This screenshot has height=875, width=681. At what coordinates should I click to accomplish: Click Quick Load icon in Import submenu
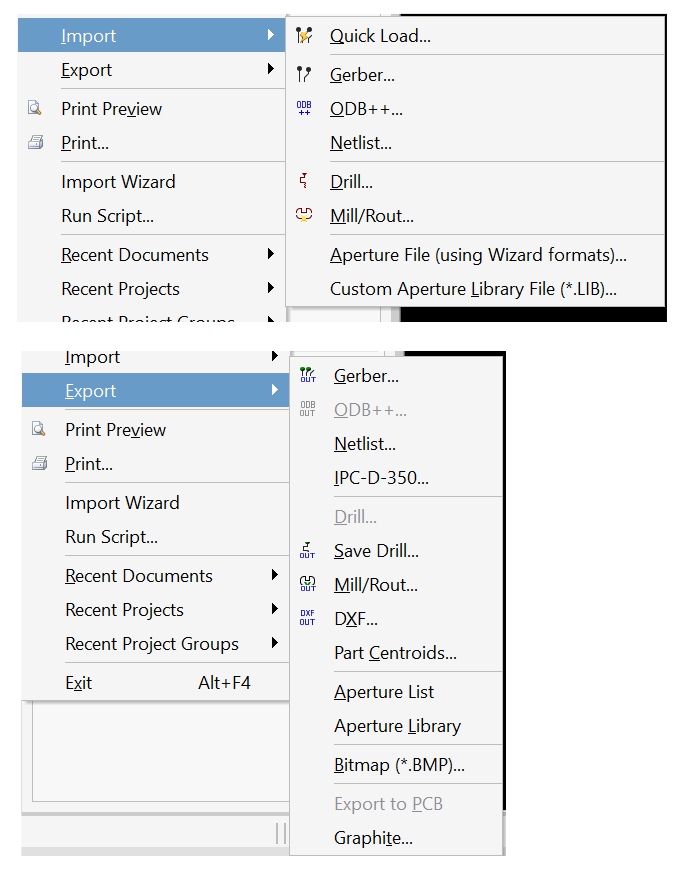coord(304,36)
